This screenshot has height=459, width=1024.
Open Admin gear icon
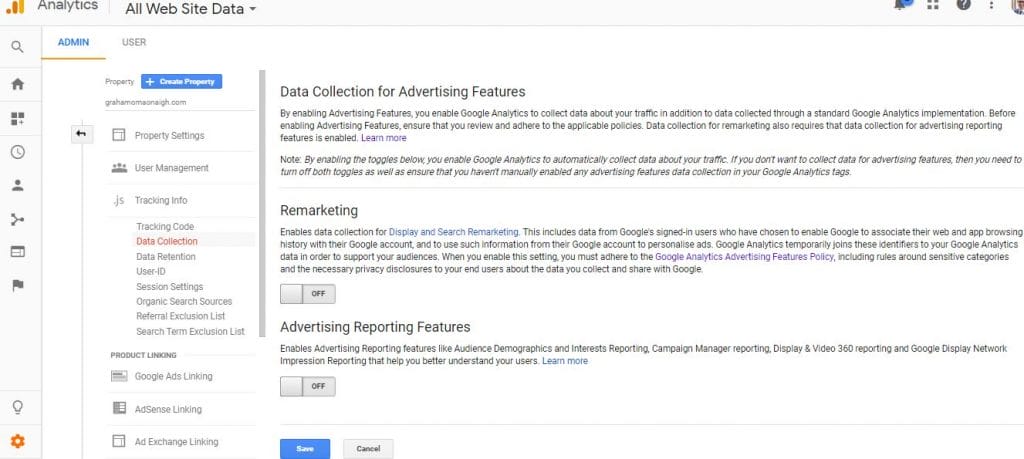pos(18,441)
